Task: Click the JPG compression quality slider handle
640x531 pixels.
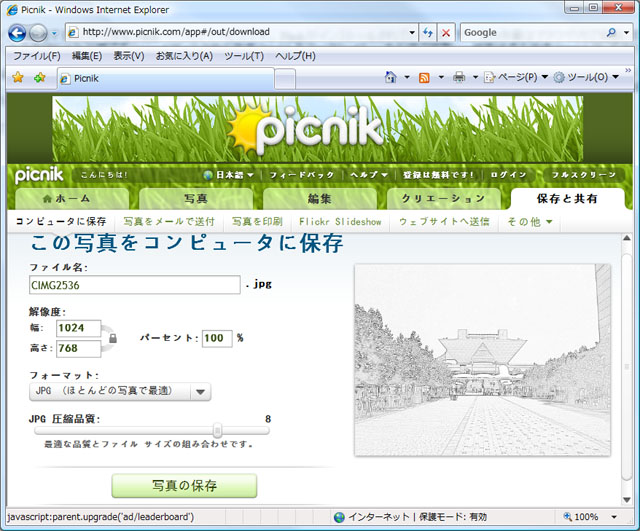Action: point(218,430)
